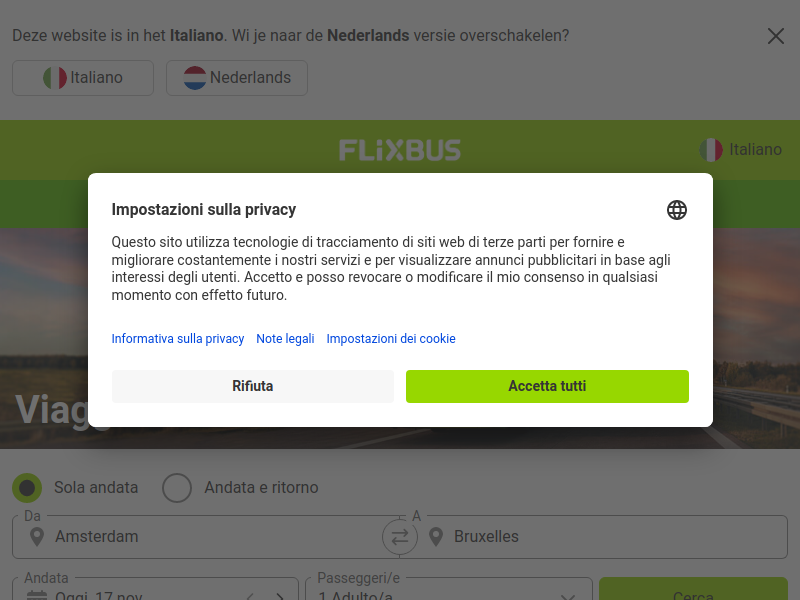Reject cookies with Rifiuta button
800x600 pixels.
(x=253, y=386)
